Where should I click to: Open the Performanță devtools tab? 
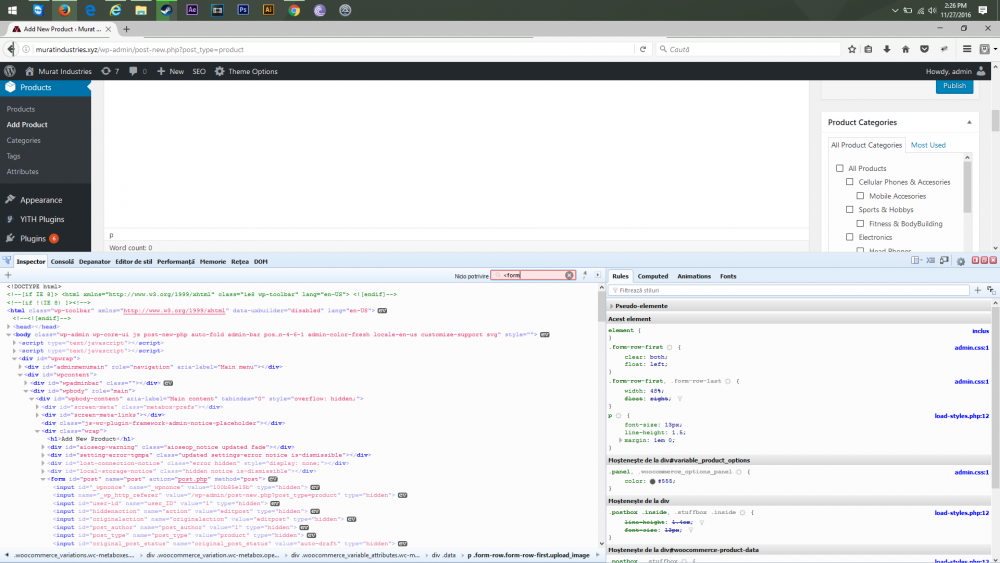[175, 261]
